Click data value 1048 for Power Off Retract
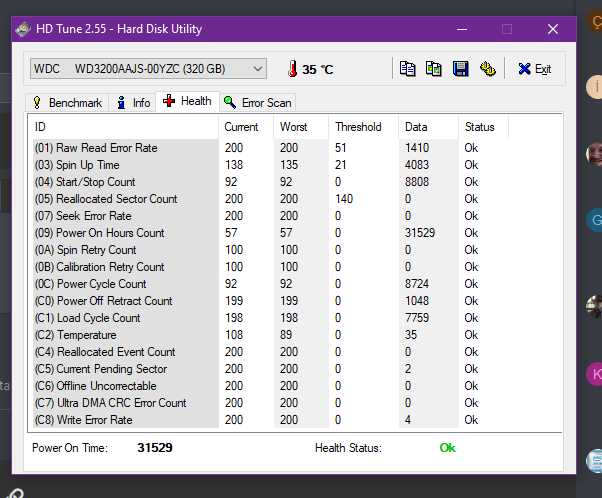This screenshot has height=498, width=602. (417, 301)
